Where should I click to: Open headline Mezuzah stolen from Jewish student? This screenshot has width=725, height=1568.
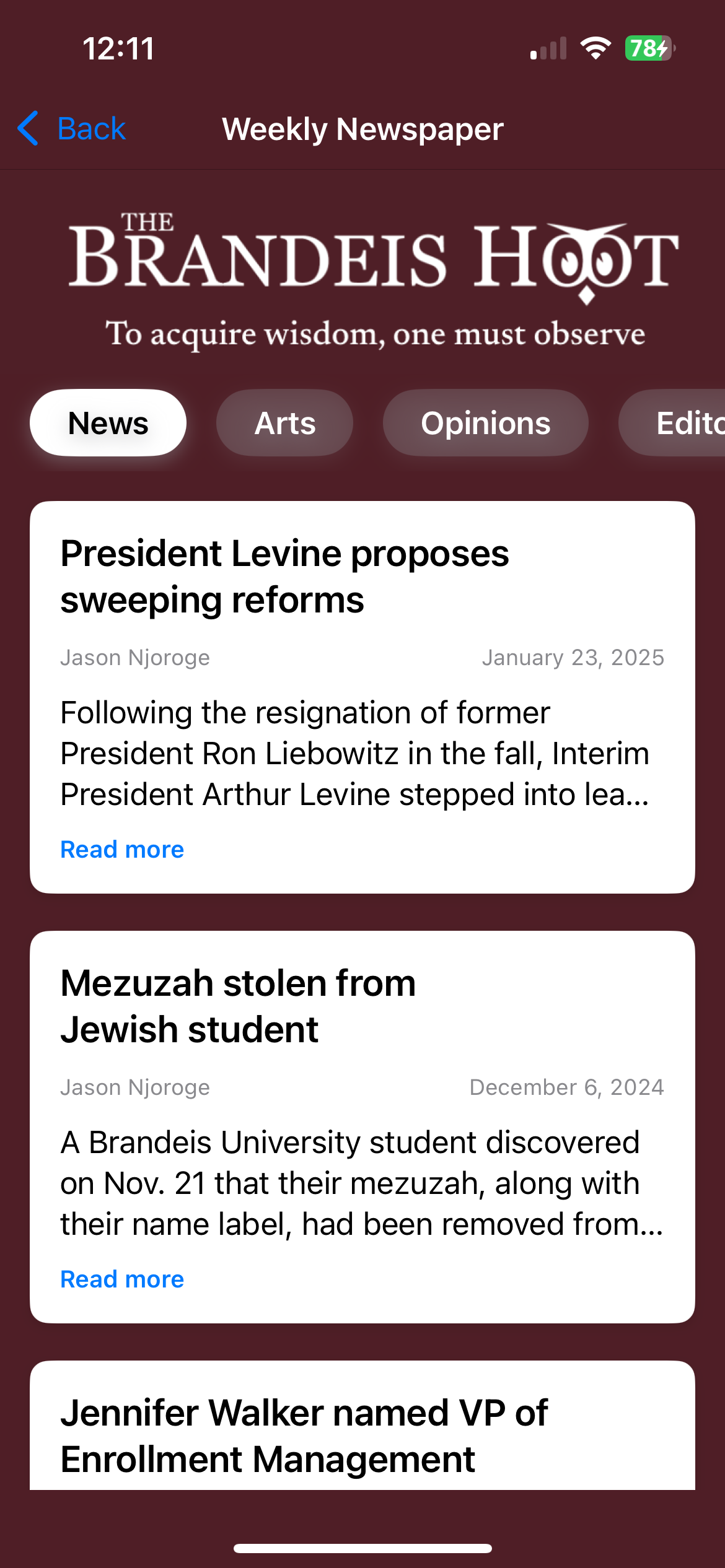click(x=238, y=1006)
